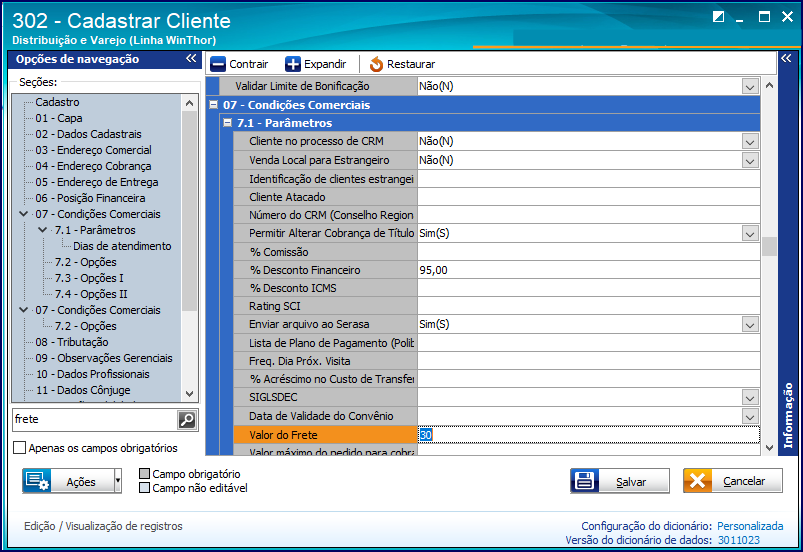Collapse the navigation options panel
Image resolution: width=803 pixels, height=552 pixels.
[191, 59]
